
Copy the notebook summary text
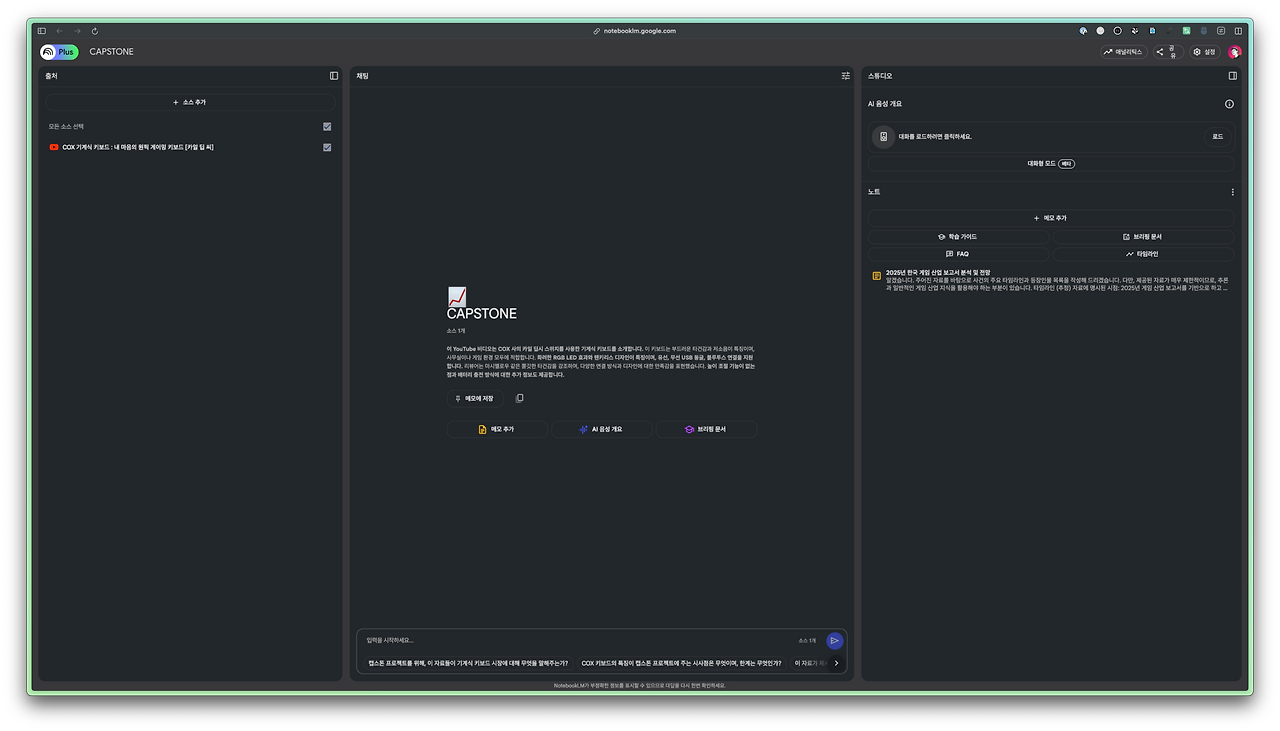[x=519, y=398]
